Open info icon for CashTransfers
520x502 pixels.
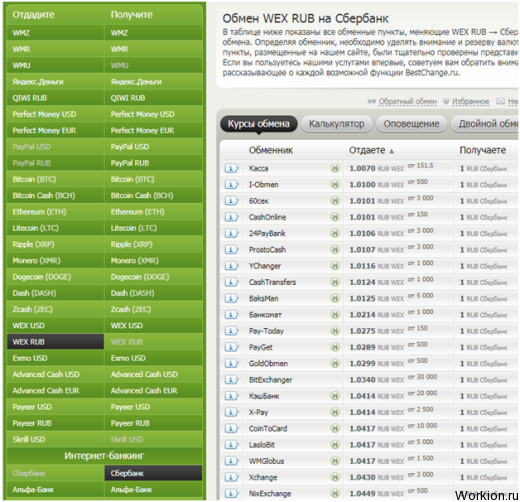click(x=231, y=282)
